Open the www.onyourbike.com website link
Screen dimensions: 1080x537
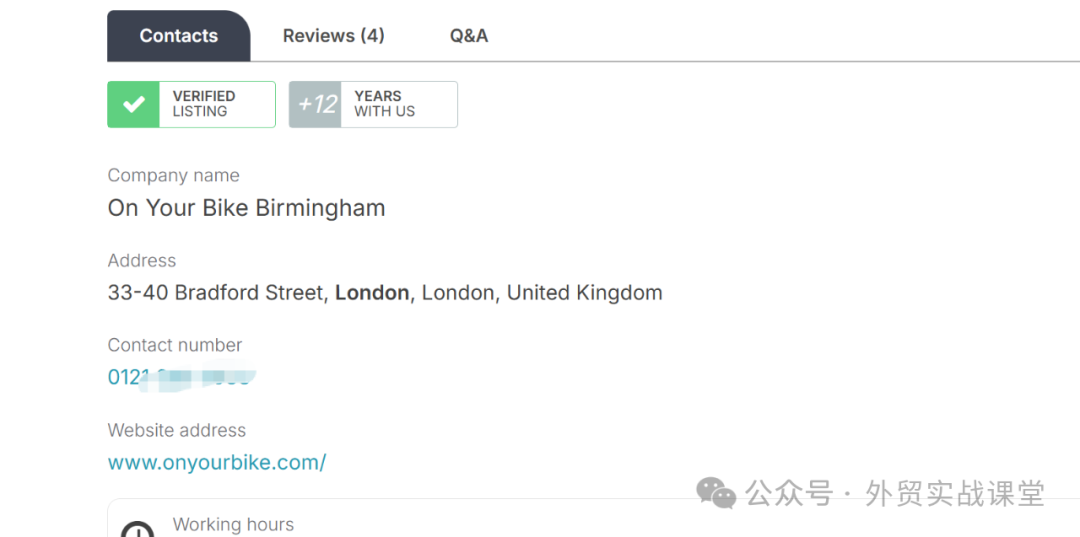pyautogui.click(x=217, y=463)
